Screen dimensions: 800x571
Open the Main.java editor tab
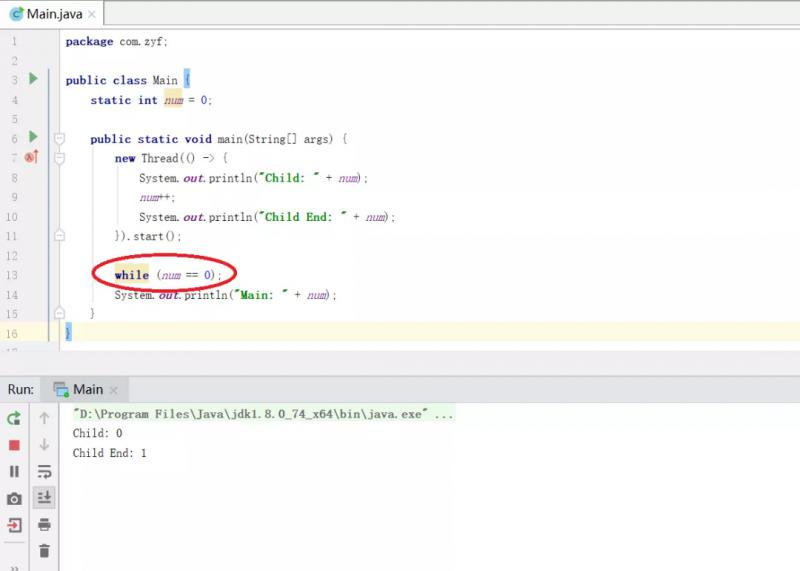pyautogui.click(x=54, y=14)
